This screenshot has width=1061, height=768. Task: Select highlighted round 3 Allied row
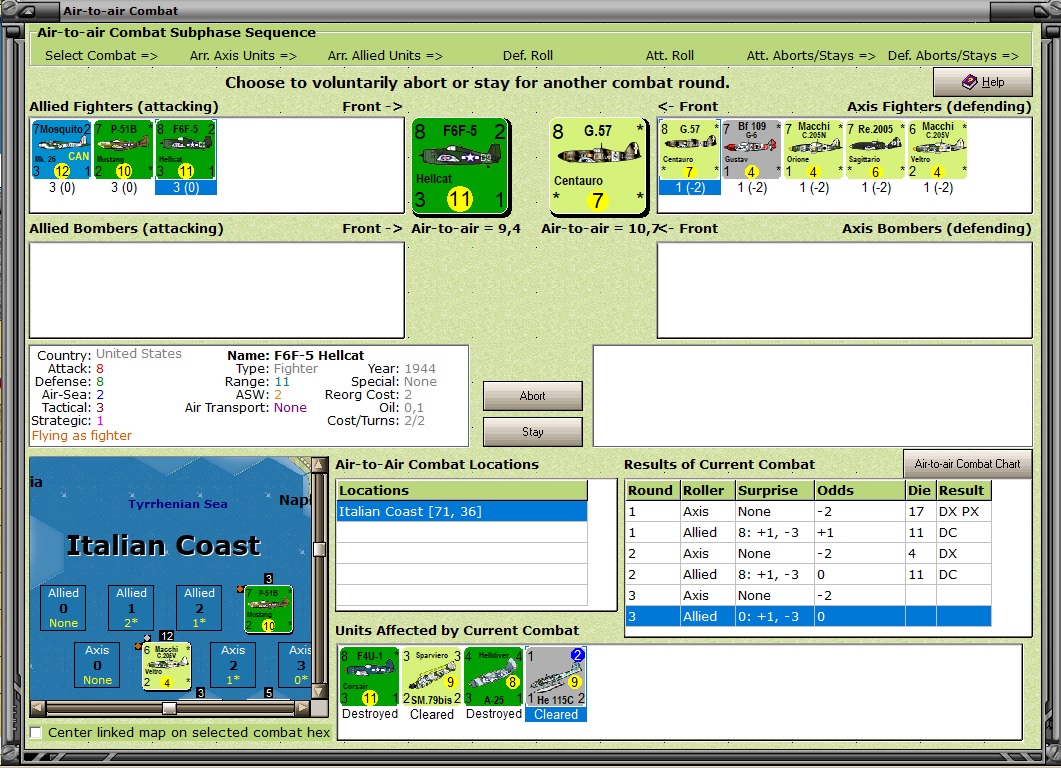(x=809, y=616)
